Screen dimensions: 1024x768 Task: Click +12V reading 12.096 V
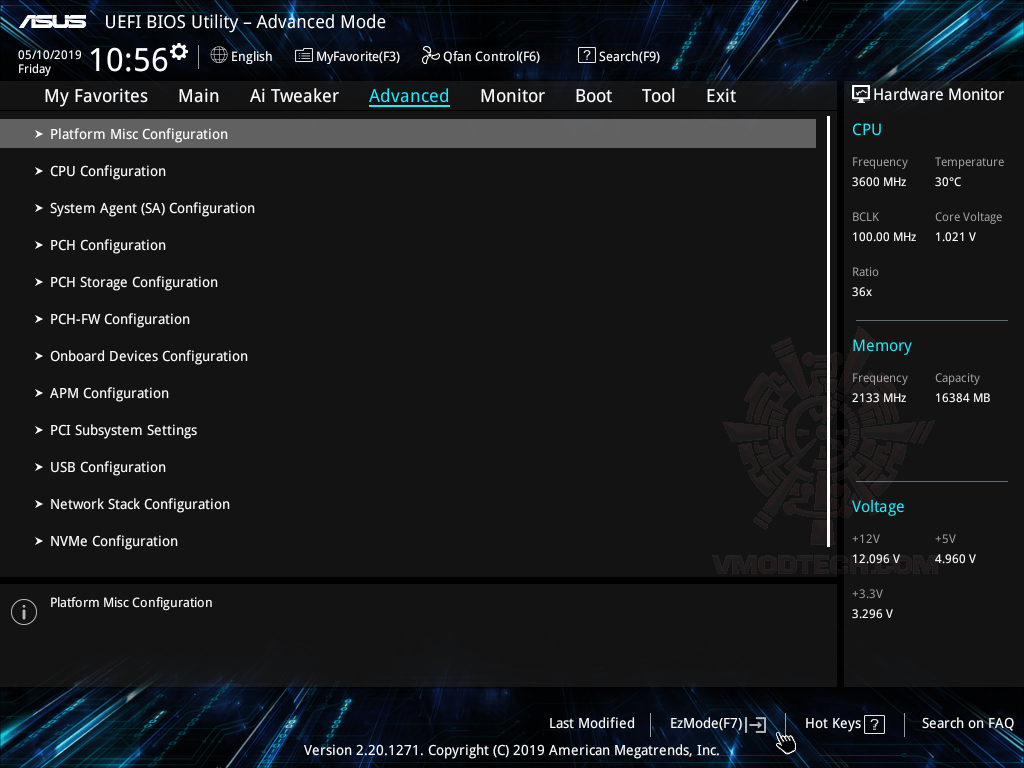875,559
